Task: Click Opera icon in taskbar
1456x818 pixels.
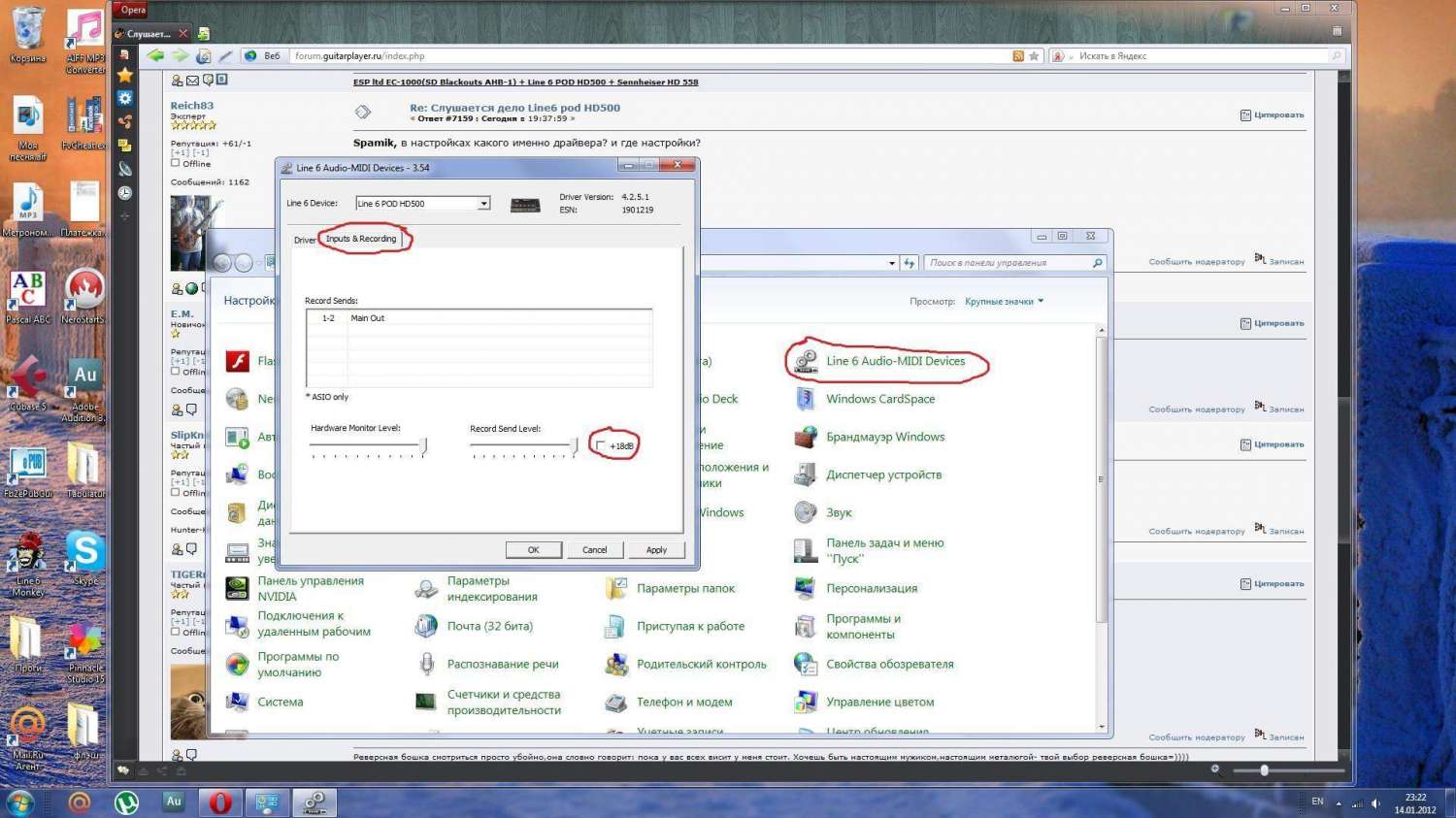Action: [220, 802]
